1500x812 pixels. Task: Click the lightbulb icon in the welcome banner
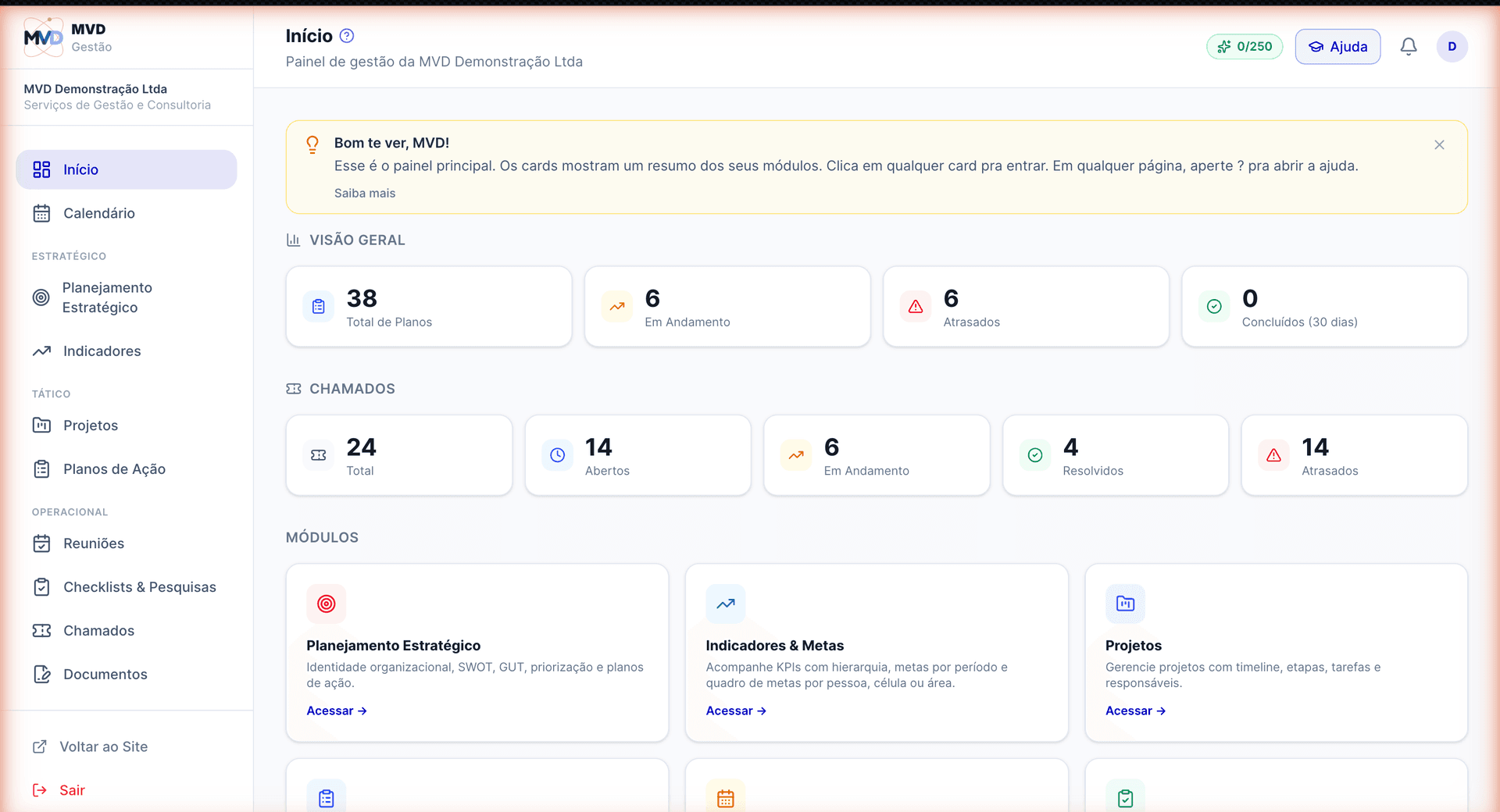click(312, 144)
